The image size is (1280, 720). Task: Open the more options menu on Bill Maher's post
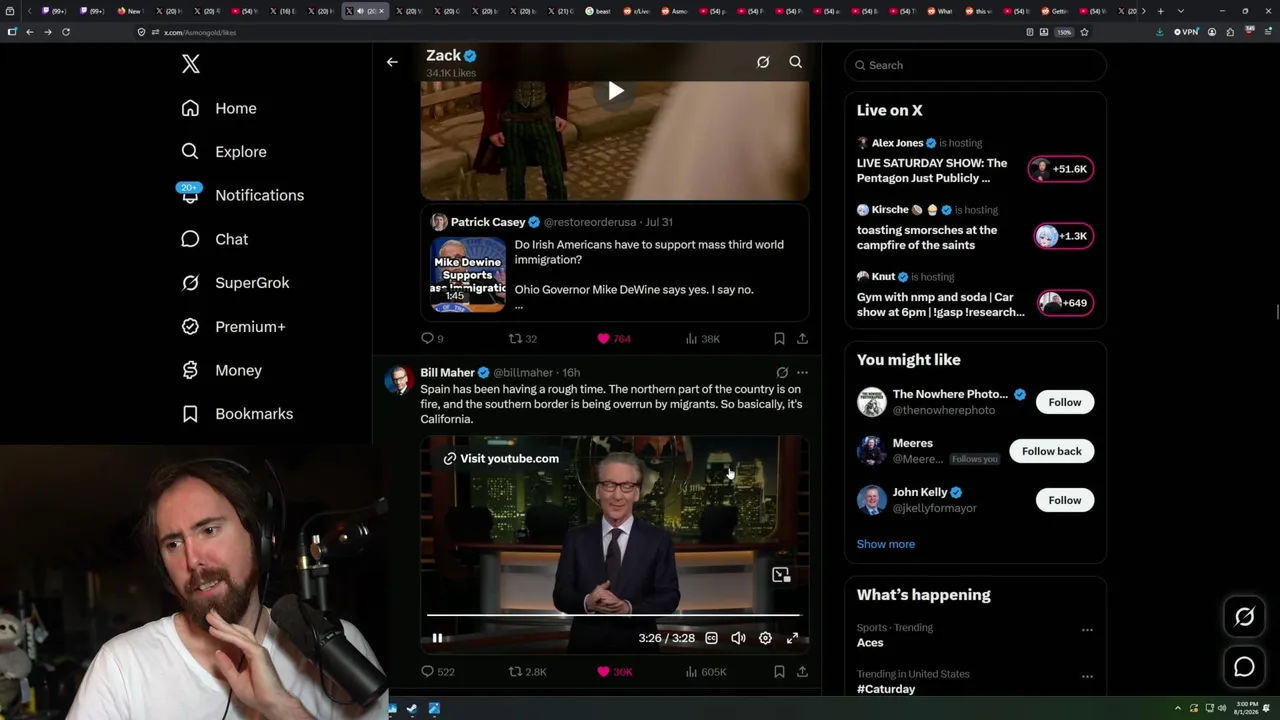[802, 373]
